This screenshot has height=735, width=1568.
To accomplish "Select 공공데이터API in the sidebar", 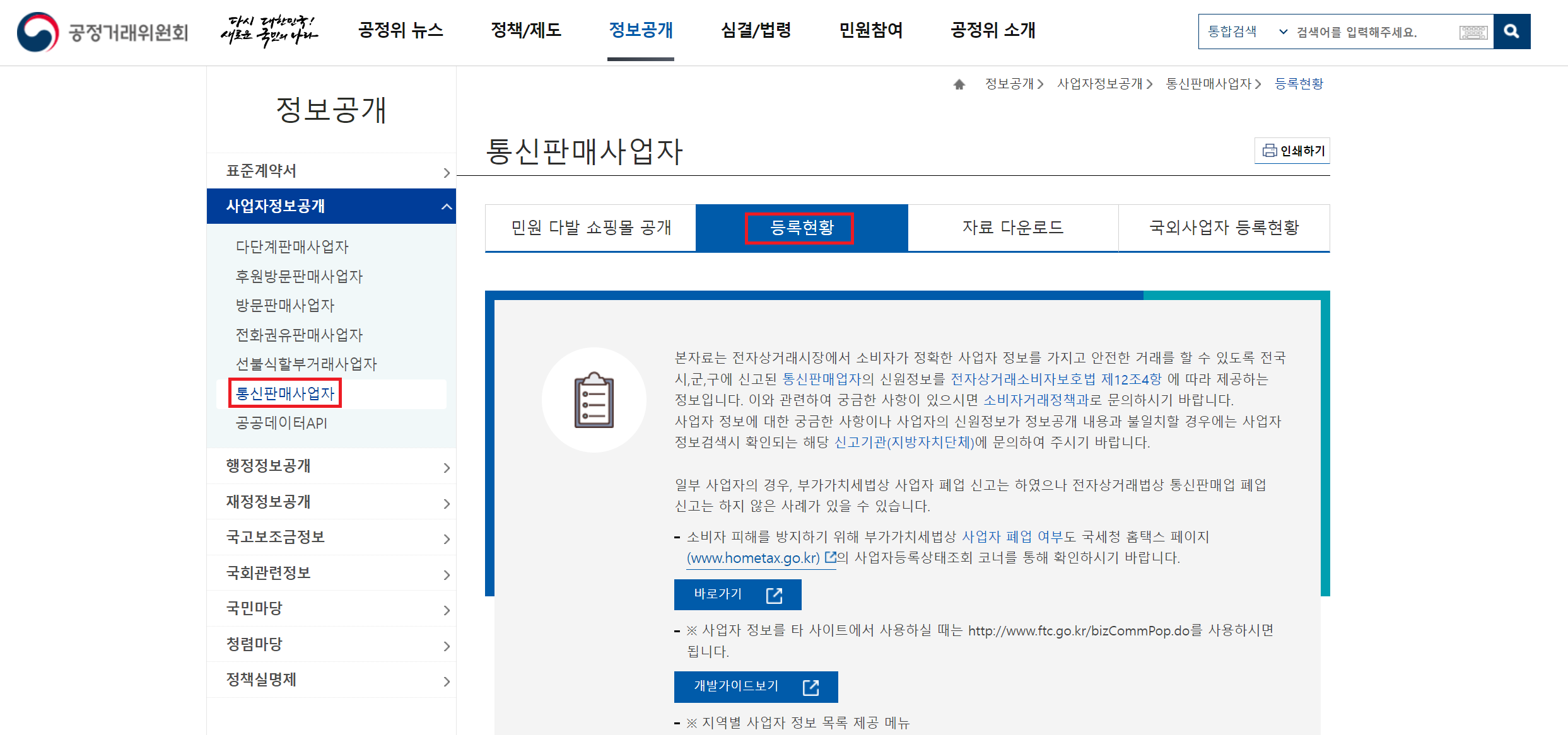I will (281, 423).
